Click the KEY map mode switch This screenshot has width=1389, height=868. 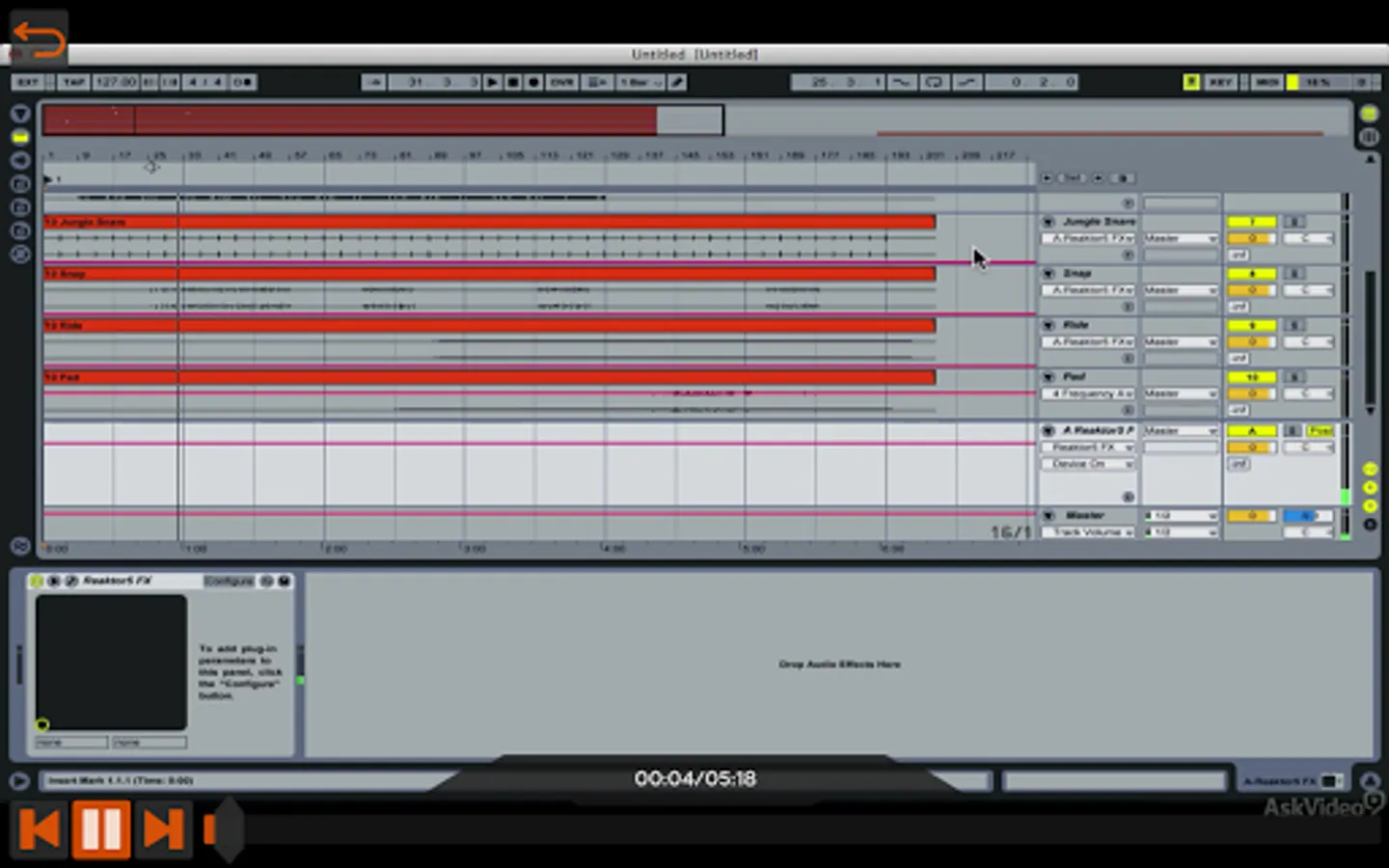click(x=1220, y=83)
